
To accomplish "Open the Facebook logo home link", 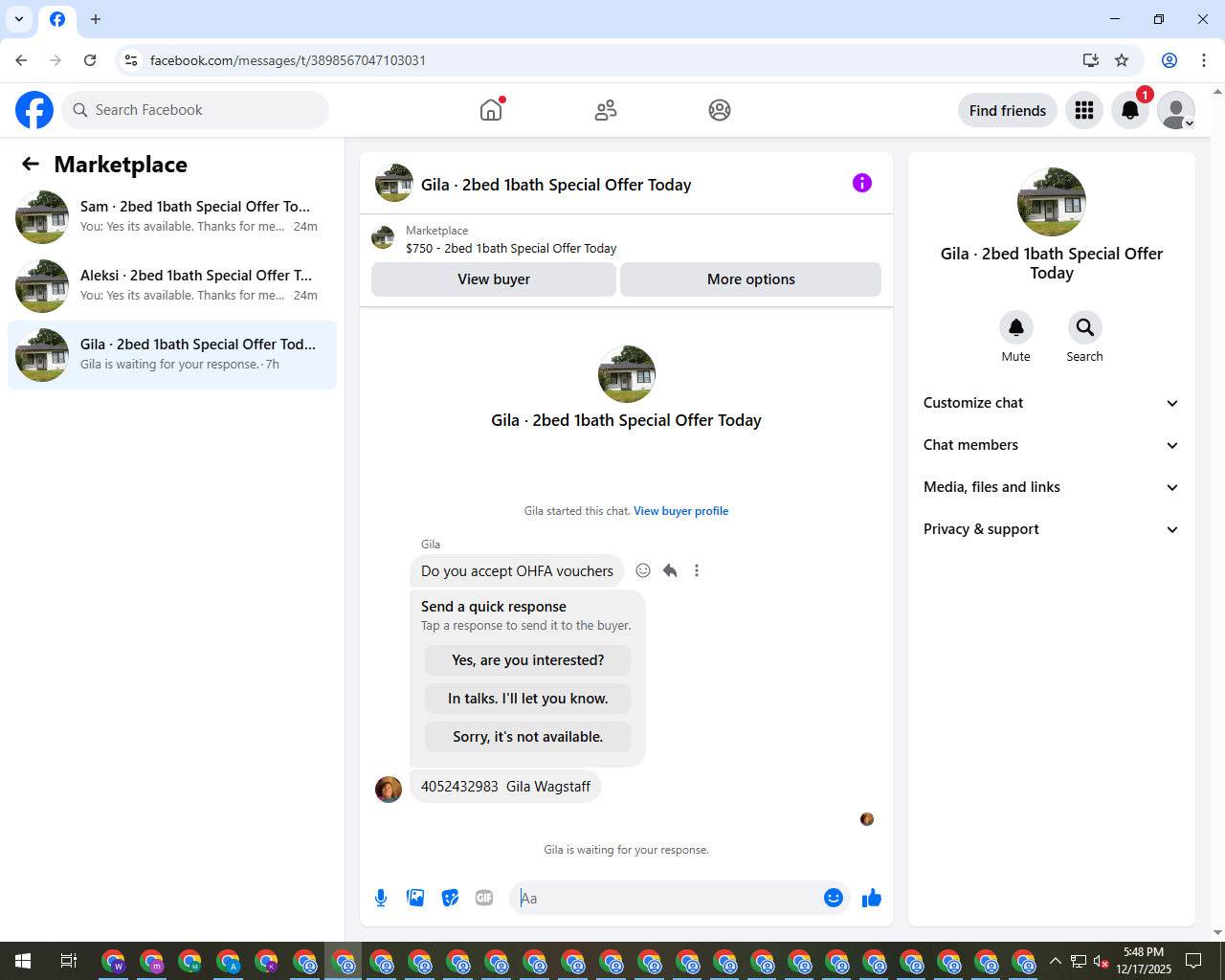I will (34, 110).
